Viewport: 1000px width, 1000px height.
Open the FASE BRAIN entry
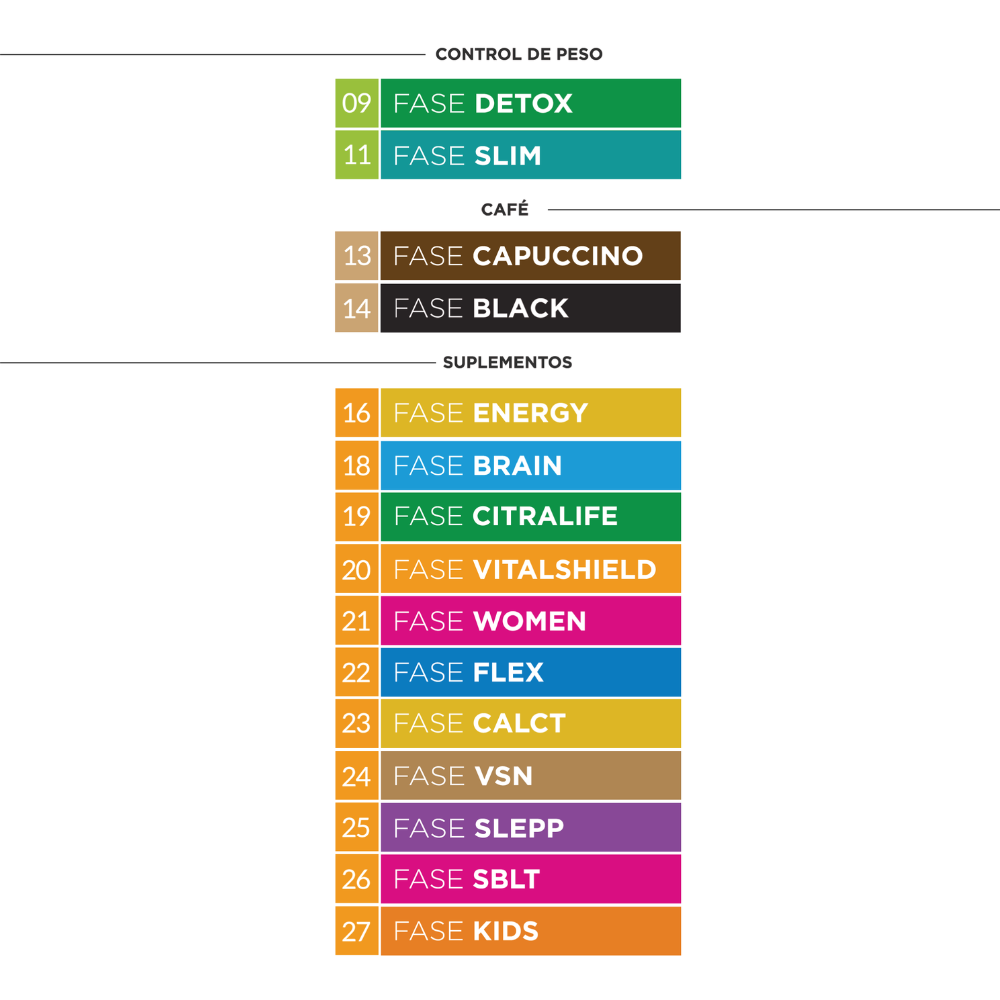coord(530,465)
